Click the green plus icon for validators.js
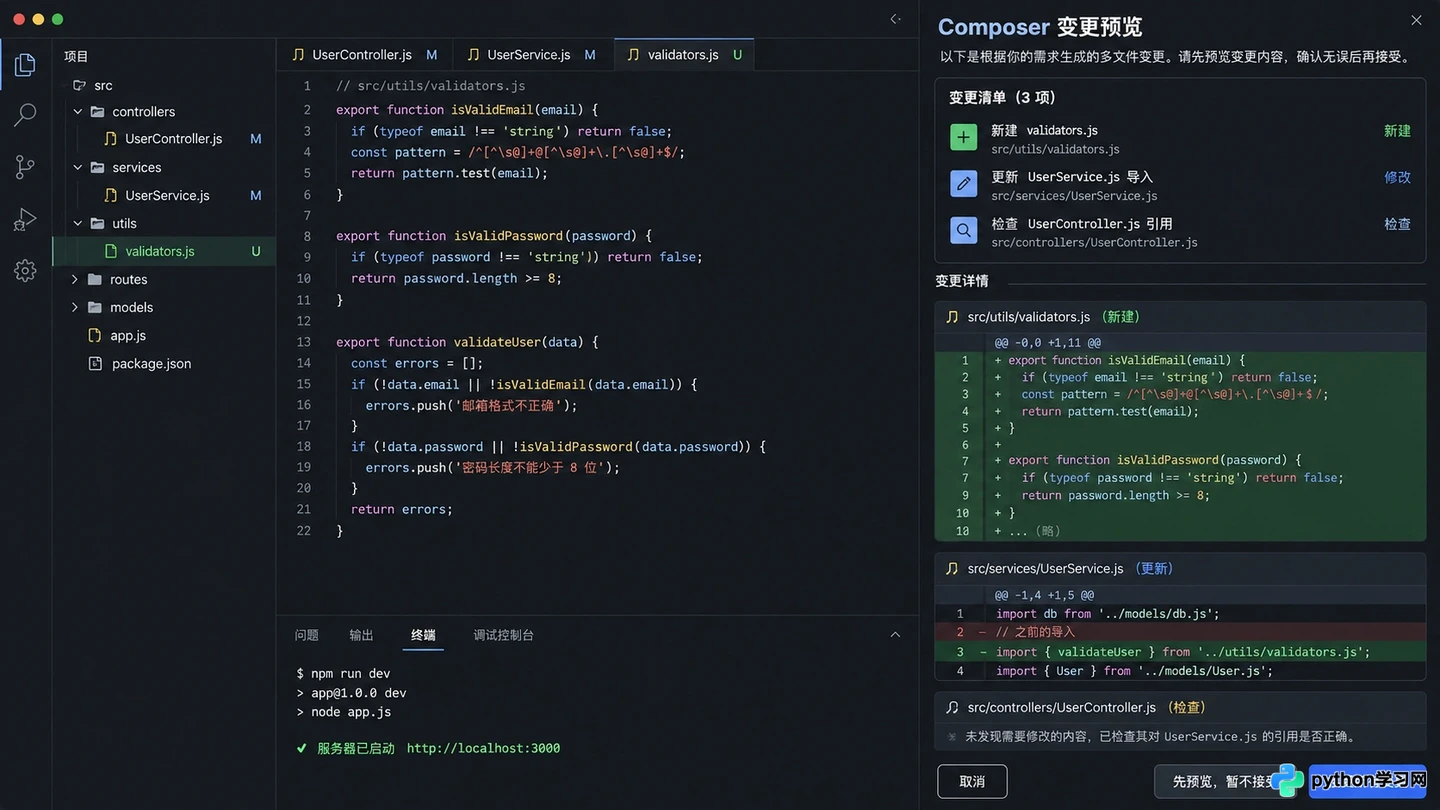Screen dimensions: 1440x810 coord(963,138)
